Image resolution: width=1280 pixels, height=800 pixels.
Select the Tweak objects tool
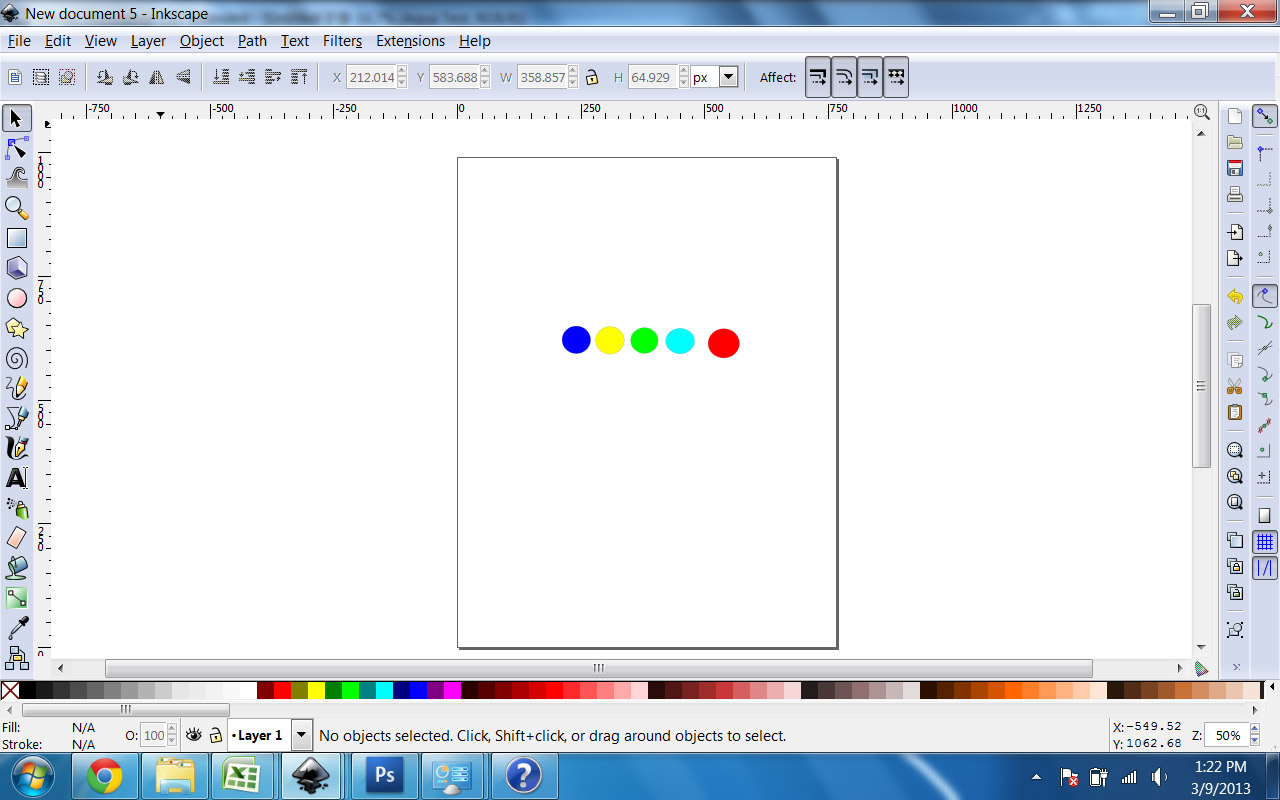pyautogui.click(x=17, y=178)
